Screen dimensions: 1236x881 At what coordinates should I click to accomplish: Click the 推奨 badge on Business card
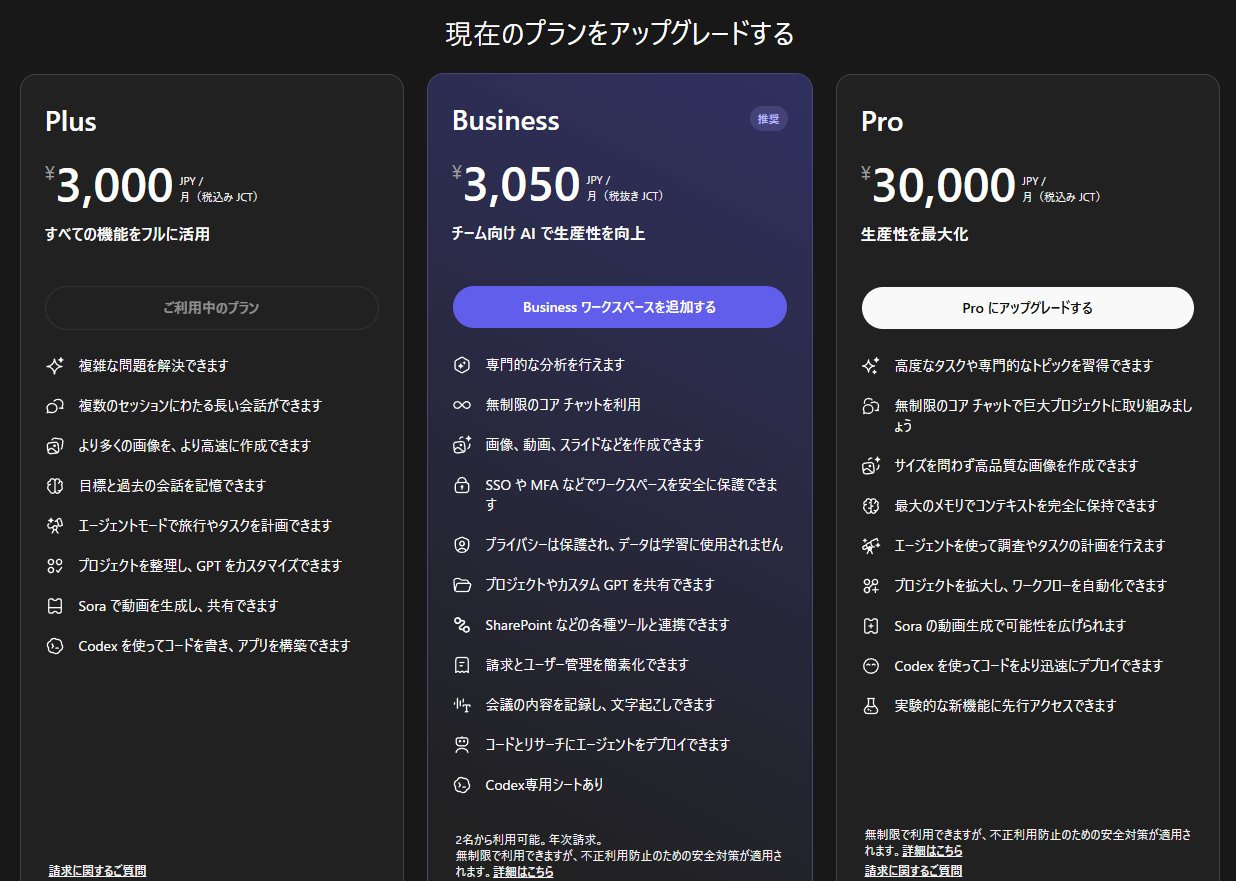click(x=768, y=119)
